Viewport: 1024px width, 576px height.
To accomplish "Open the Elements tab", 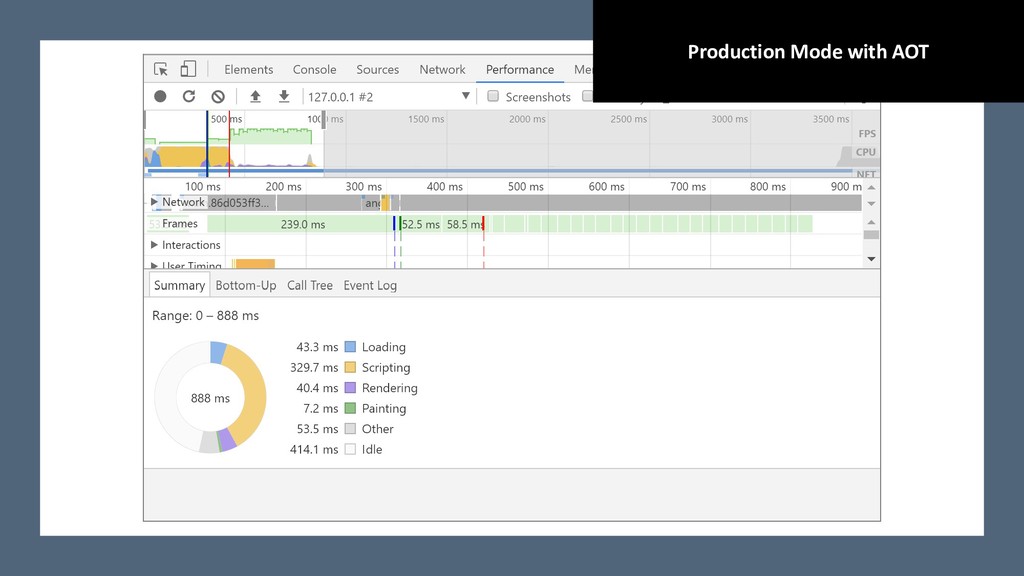I will point(248,69).
